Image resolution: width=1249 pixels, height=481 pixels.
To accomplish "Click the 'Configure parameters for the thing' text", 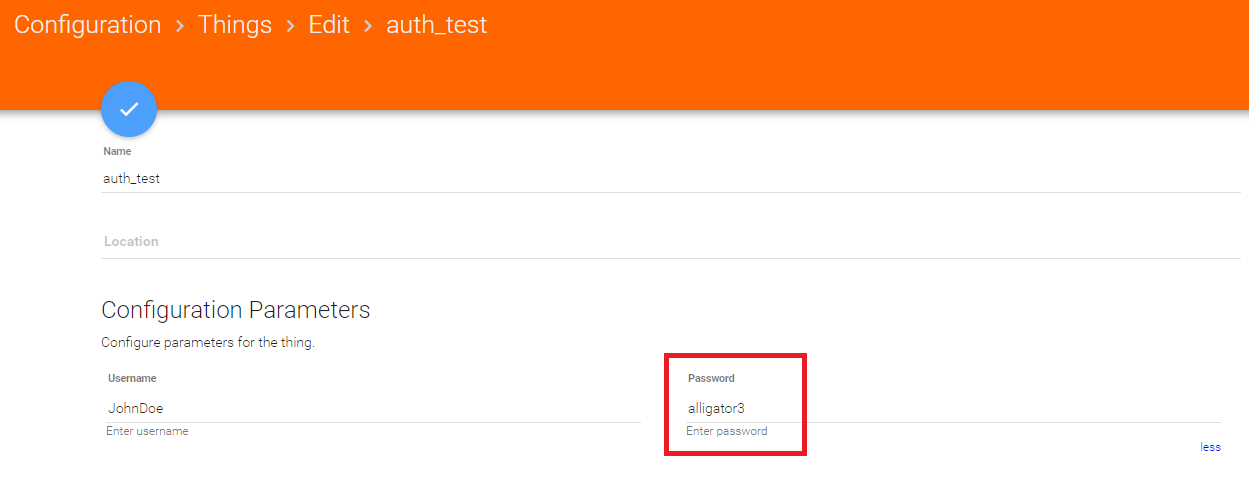I will click(208, 343).
